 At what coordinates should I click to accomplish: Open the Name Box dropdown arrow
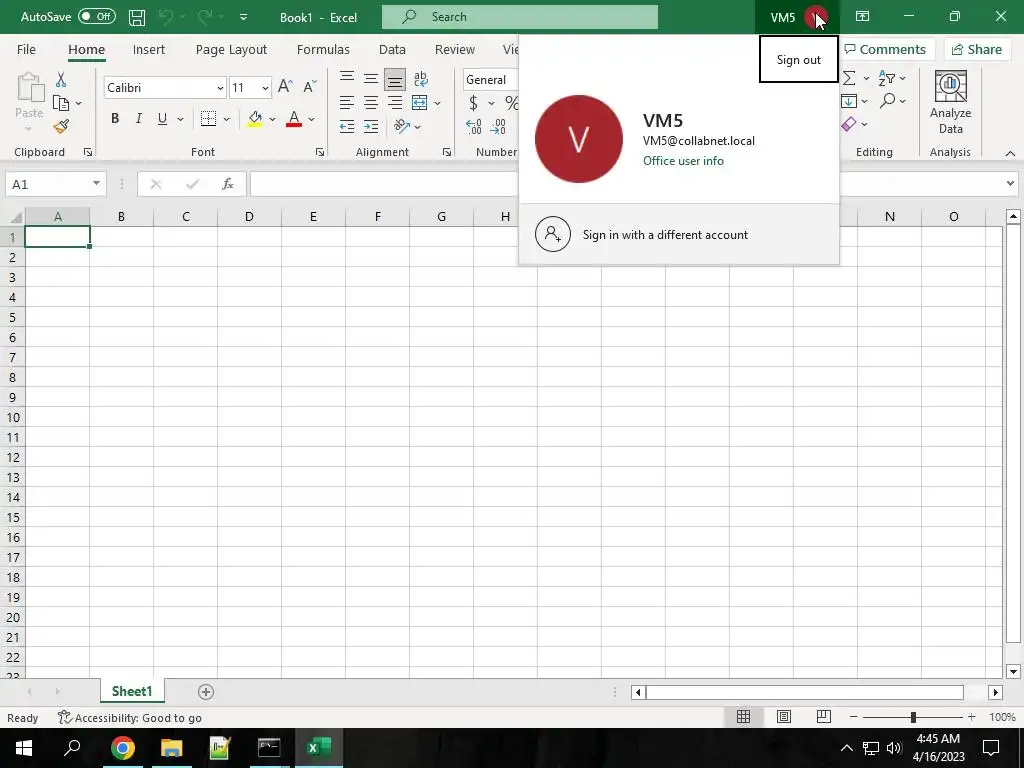96,184
